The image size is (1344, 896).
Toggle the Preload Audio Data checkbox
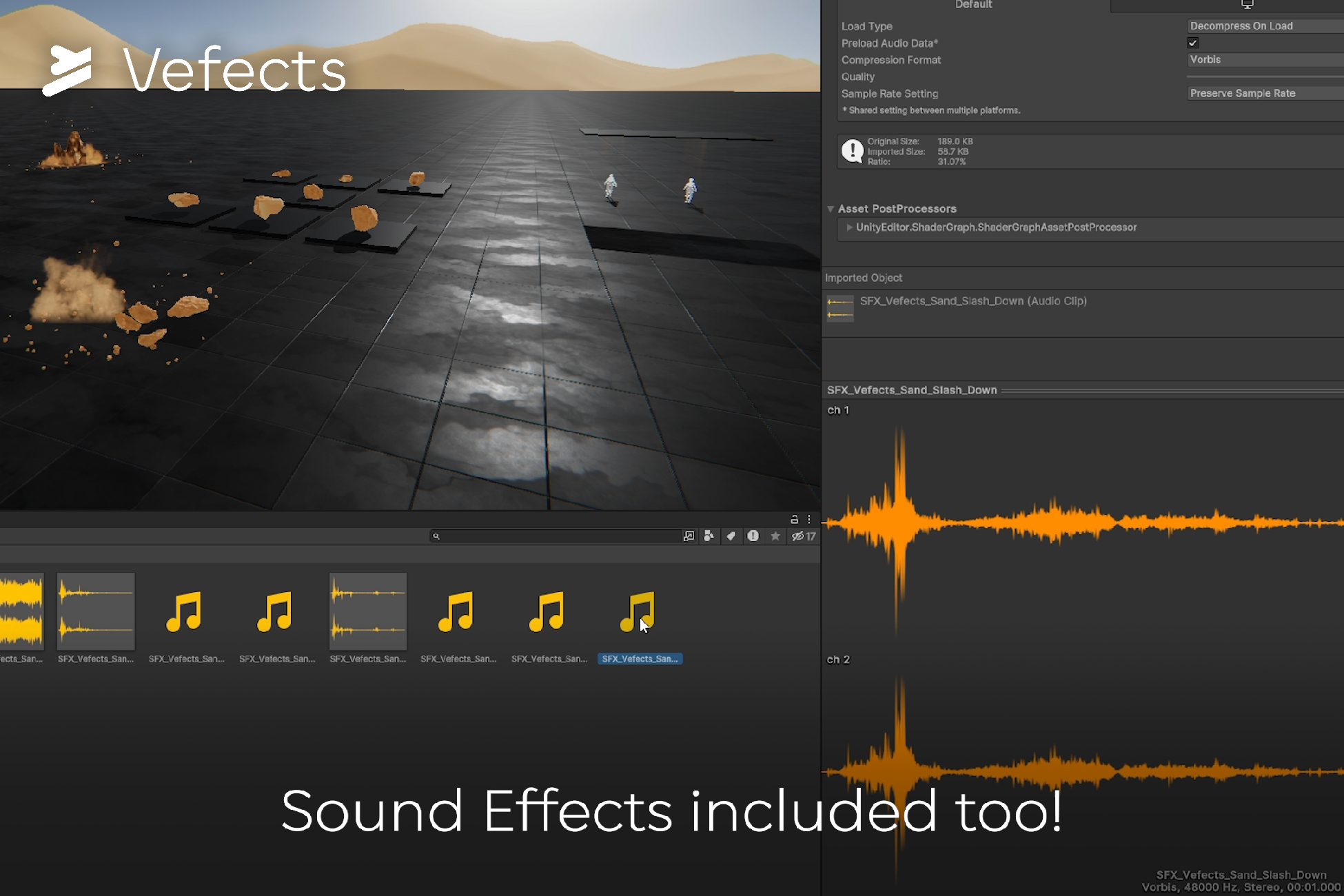coord(1193,43)
